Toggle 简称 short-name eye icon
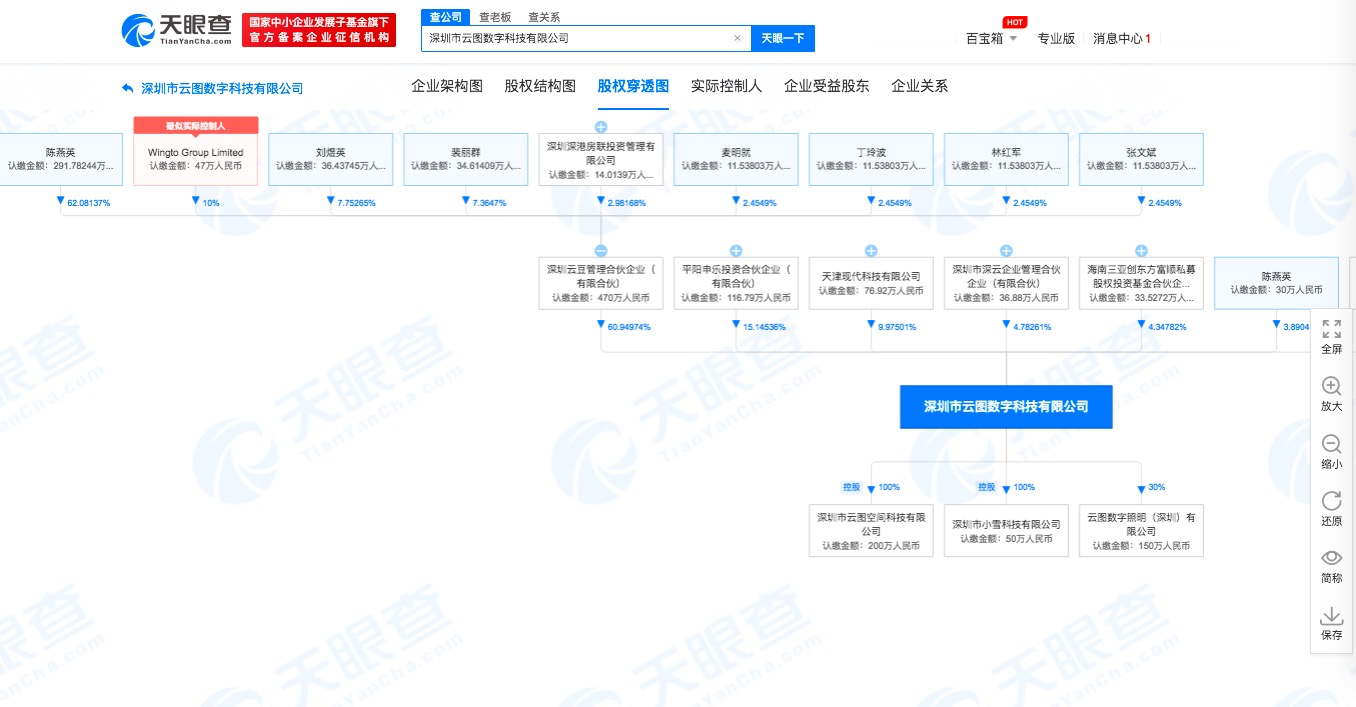This screenshot has width=1356, height=707. point(1331,558)
